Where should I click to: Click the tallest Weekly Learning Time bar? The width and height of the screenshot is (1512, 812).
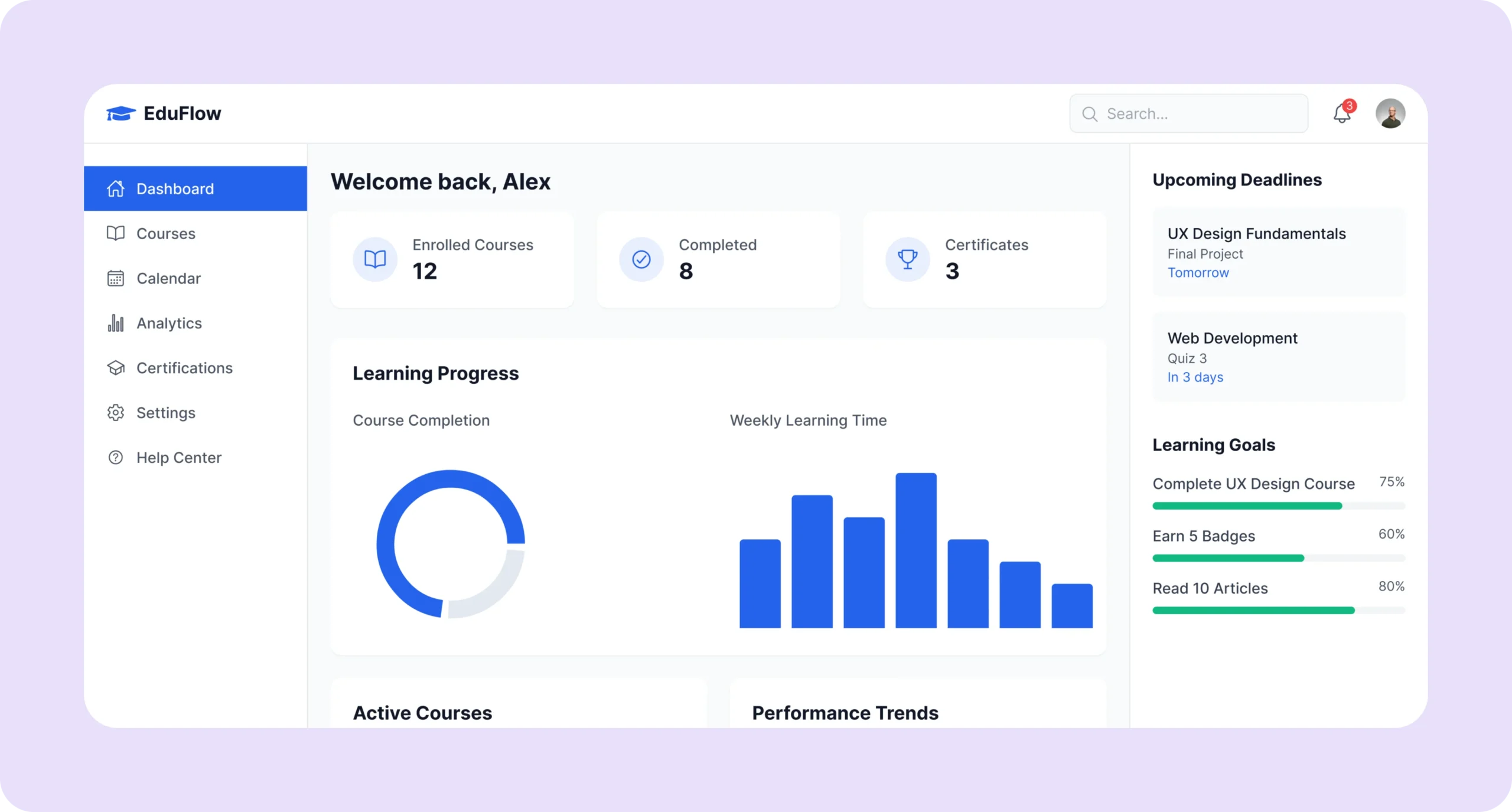(915, 550)
